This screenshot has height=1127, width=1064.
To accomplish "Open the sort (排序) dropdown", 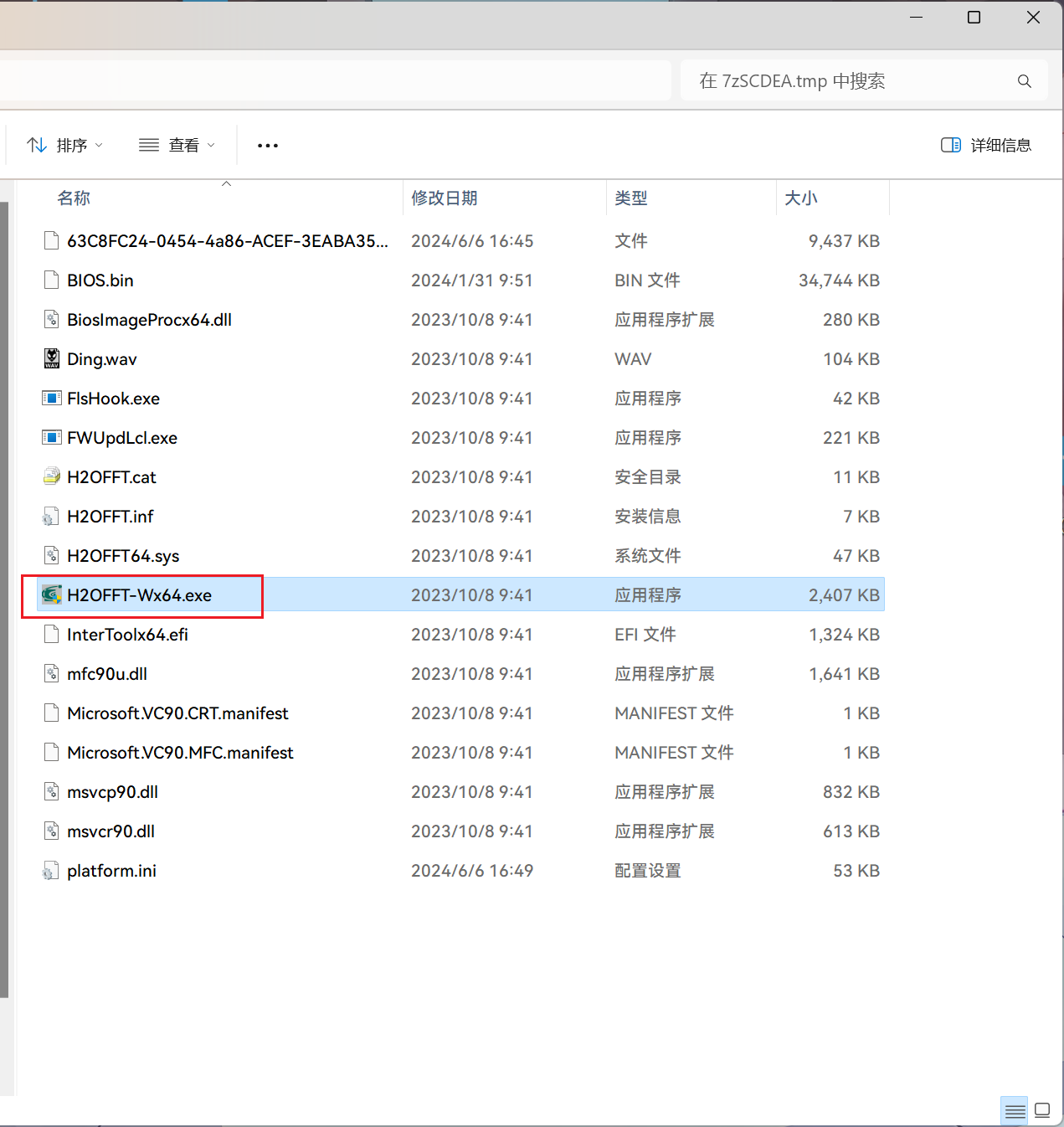I will click(65, 145).
